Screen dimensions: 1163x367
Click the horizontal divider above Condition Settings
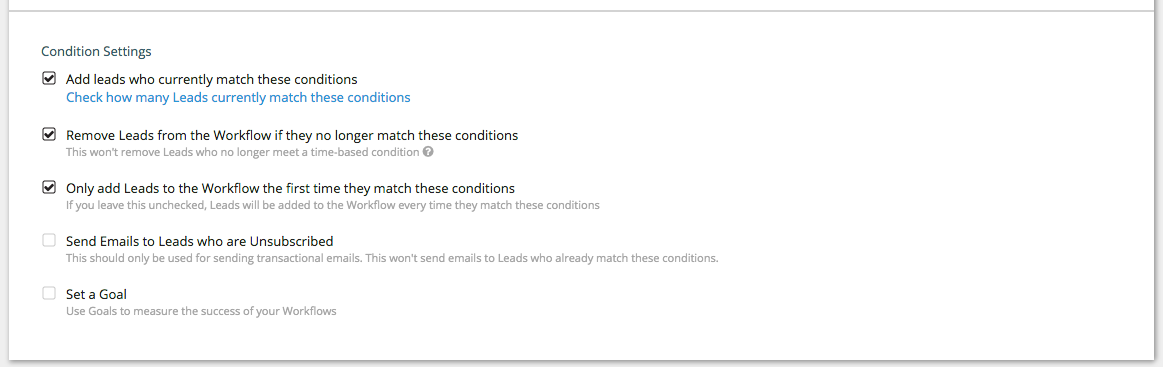click(582, 10)
